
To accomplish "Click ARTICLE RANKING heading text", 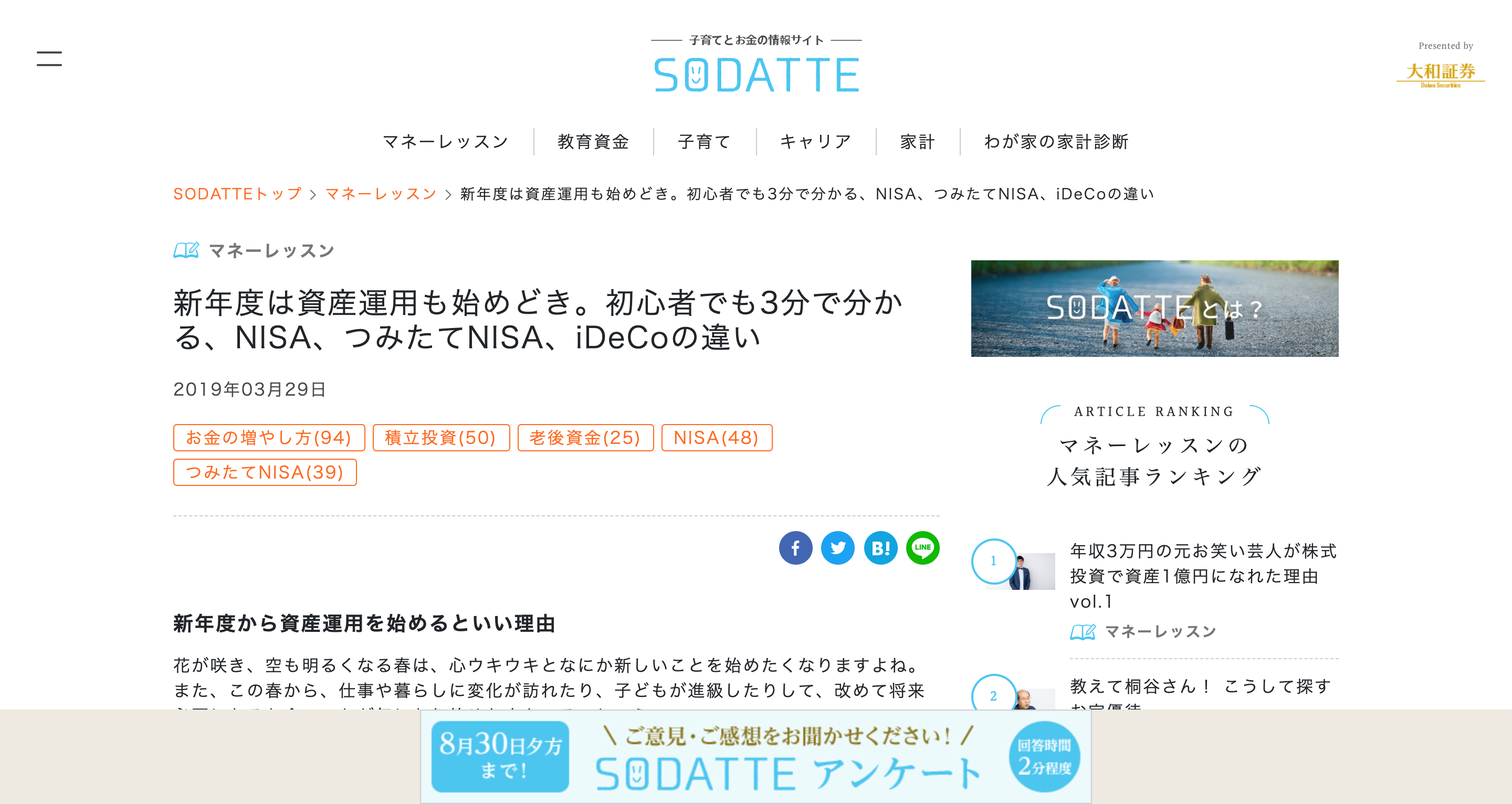I will (x=1154, y=412).
